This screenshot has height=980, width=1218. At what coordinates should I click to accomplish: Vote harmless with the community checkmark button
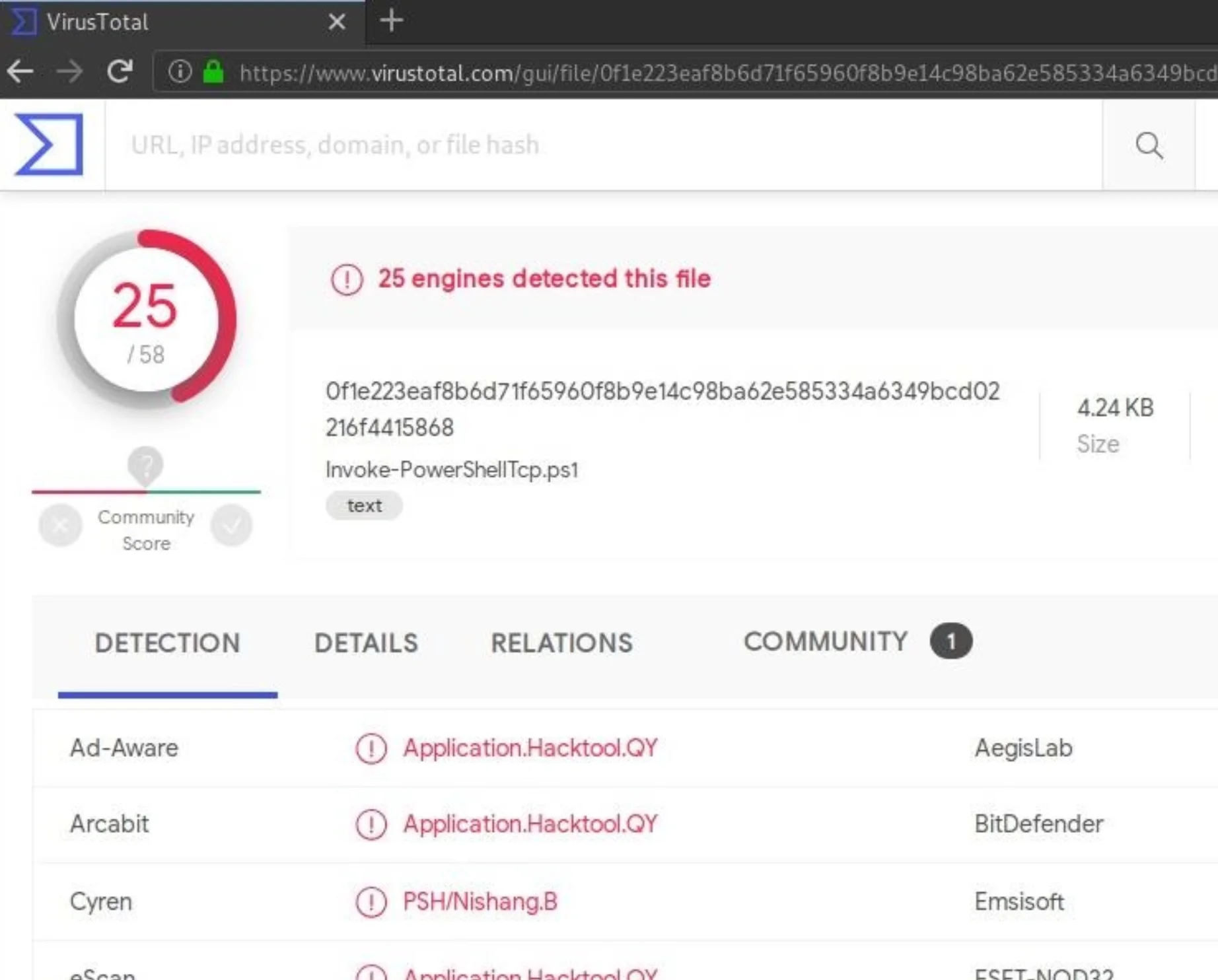click(231, 525)
